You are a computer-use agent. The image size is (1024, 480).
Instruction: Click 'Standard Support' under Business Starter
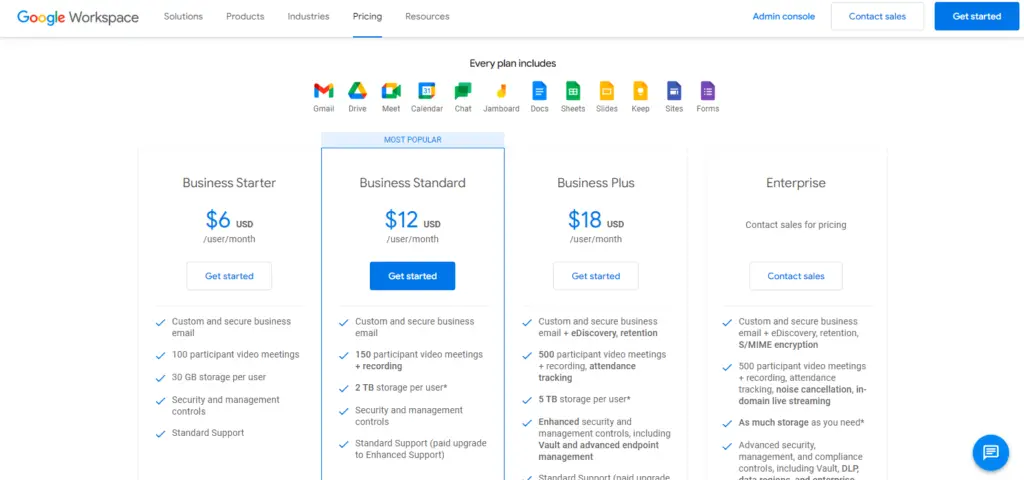(208, 432)
